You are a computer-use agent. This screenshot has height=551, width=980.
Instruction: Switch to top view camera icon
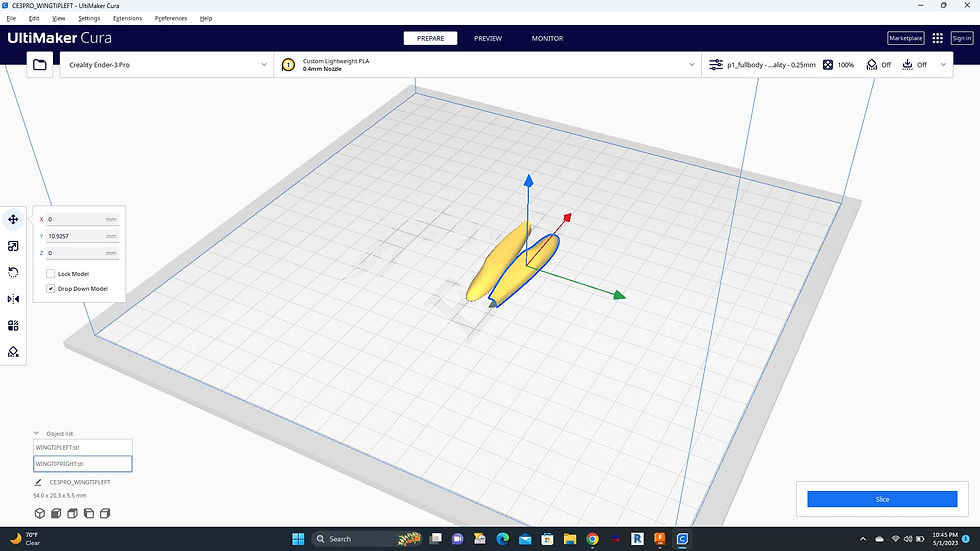[x=72, y=514]
